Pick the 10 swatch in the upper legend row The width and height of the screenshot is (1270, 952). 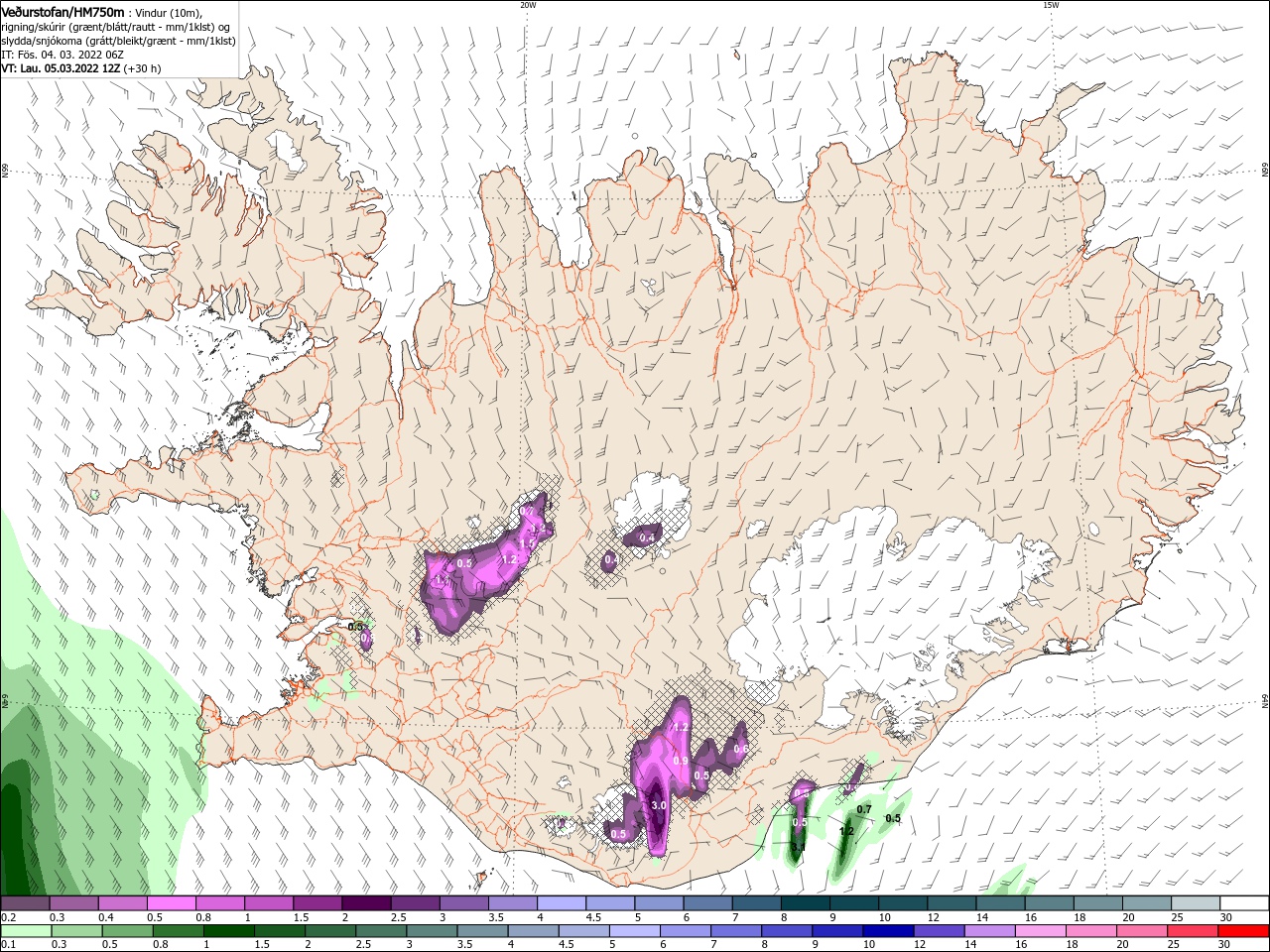[902, 903]
